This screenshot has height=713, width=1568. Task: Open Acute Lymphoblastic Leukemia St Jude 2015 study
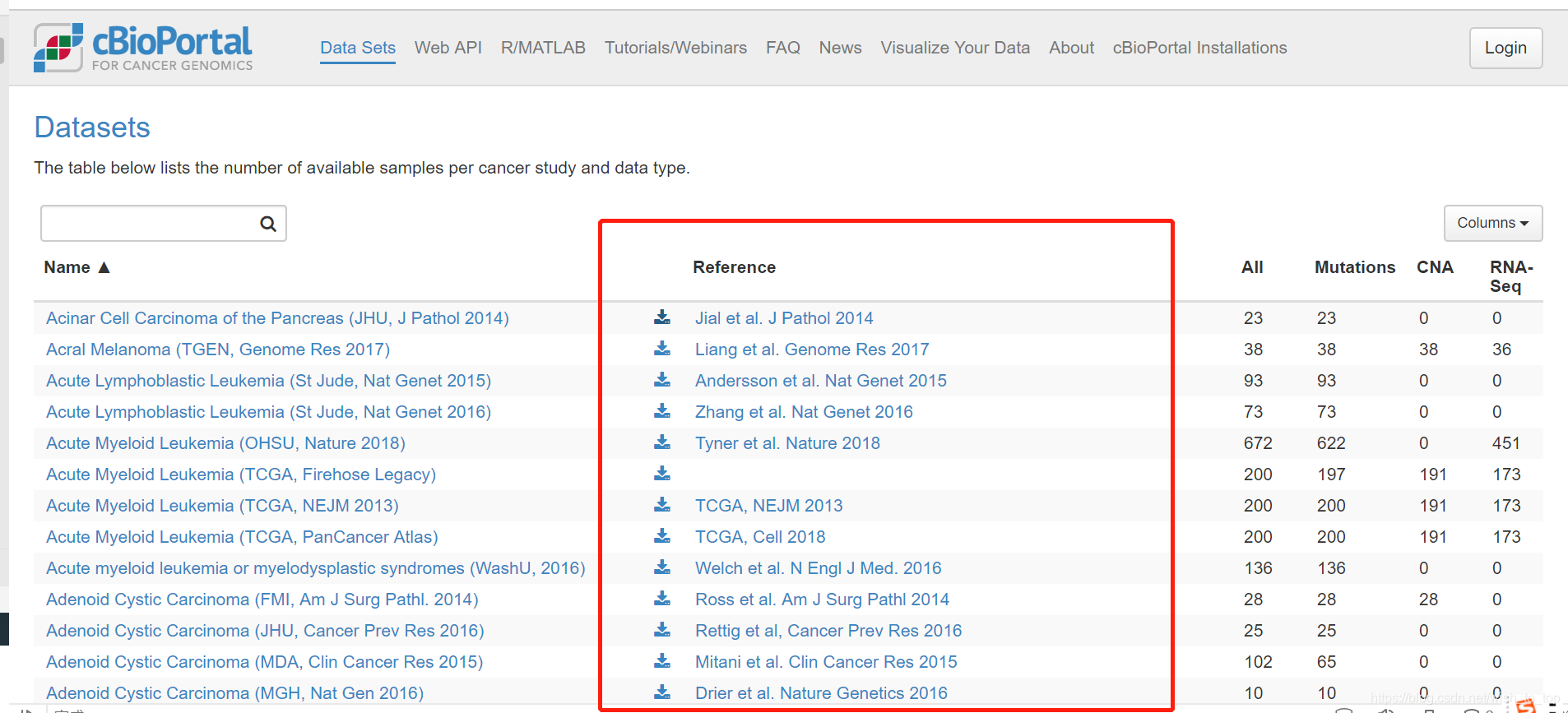[268, 381]
